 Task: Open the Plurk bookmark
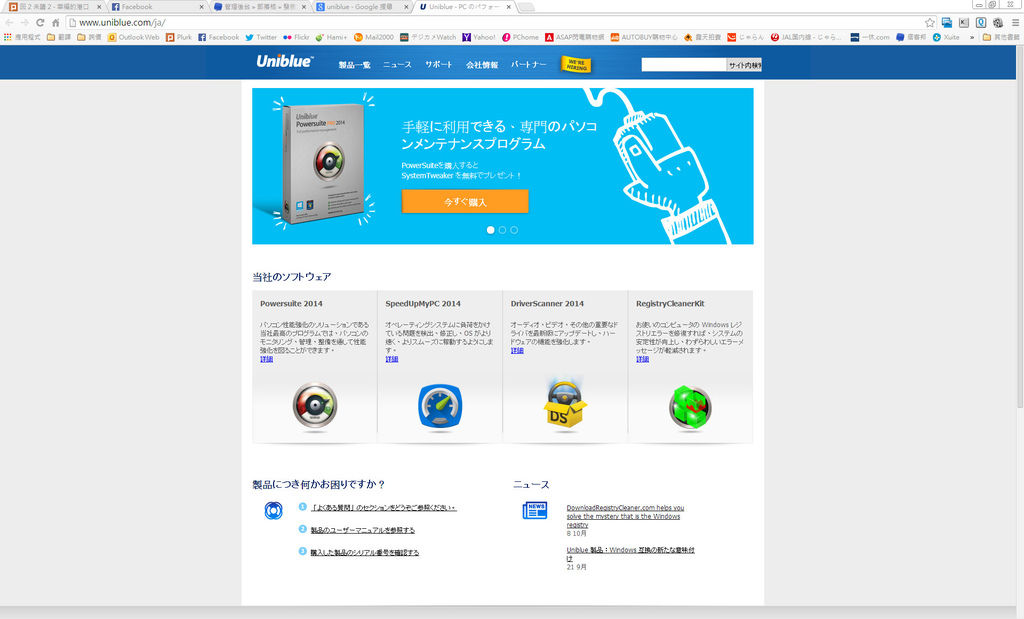tap(179, 37)
